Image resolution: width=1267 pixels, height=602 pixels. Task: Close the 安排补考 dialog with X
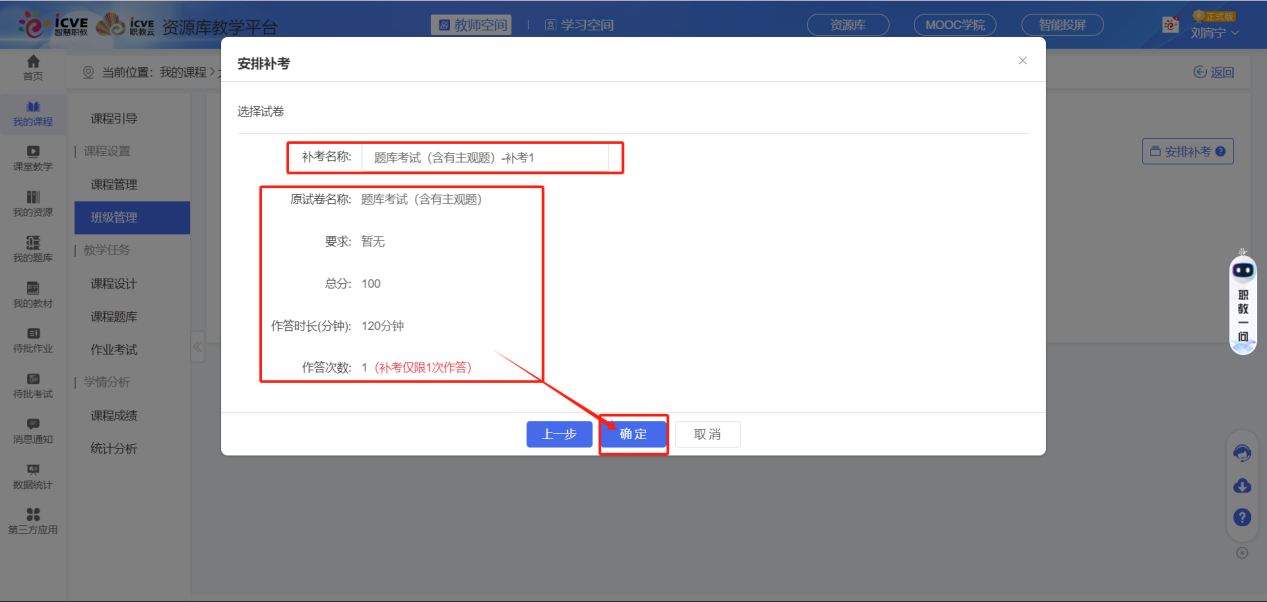point(1022,61)
